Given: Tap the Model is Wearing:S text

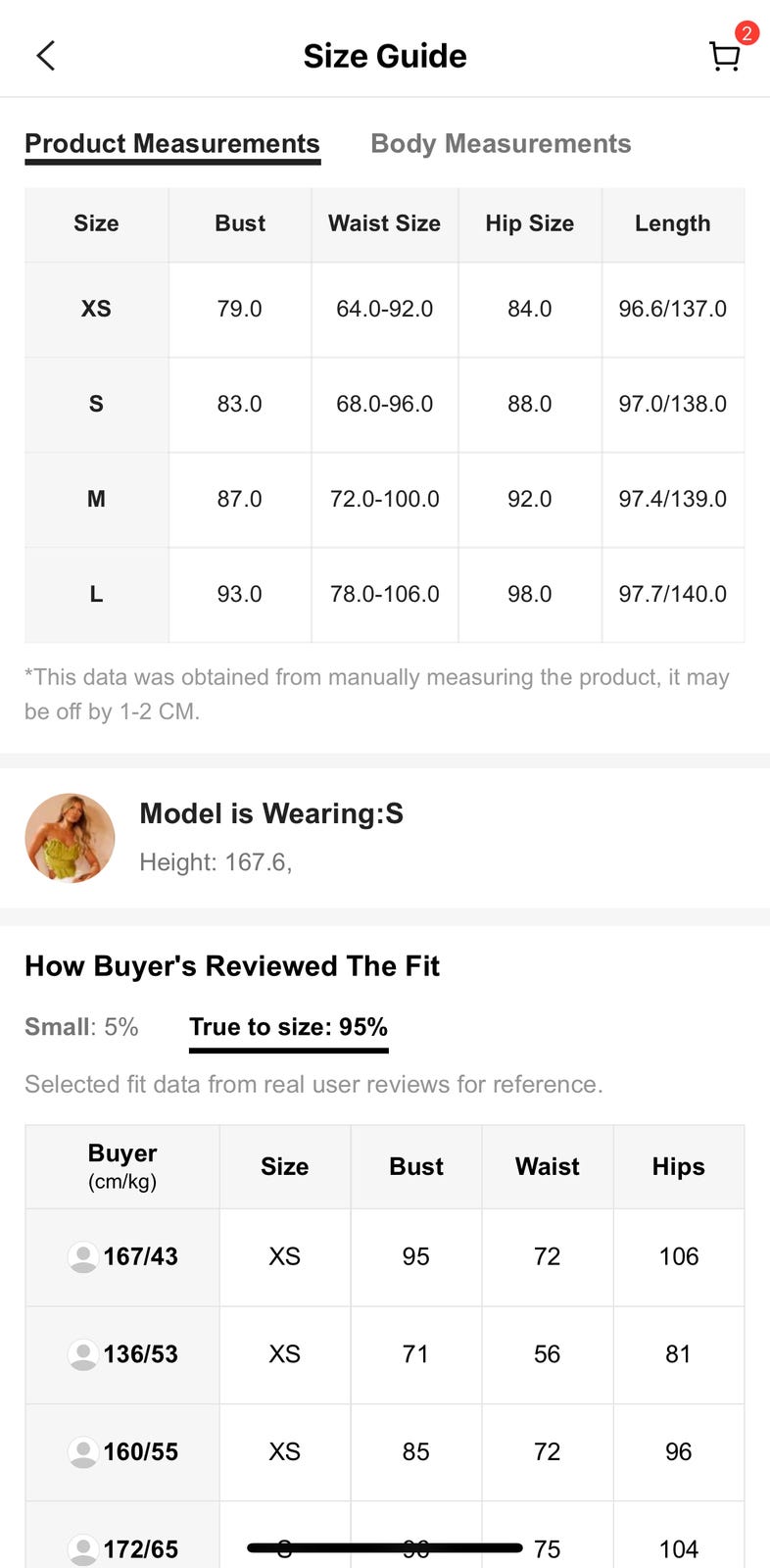Looking at the screenshot, I should tap(271, 813).
